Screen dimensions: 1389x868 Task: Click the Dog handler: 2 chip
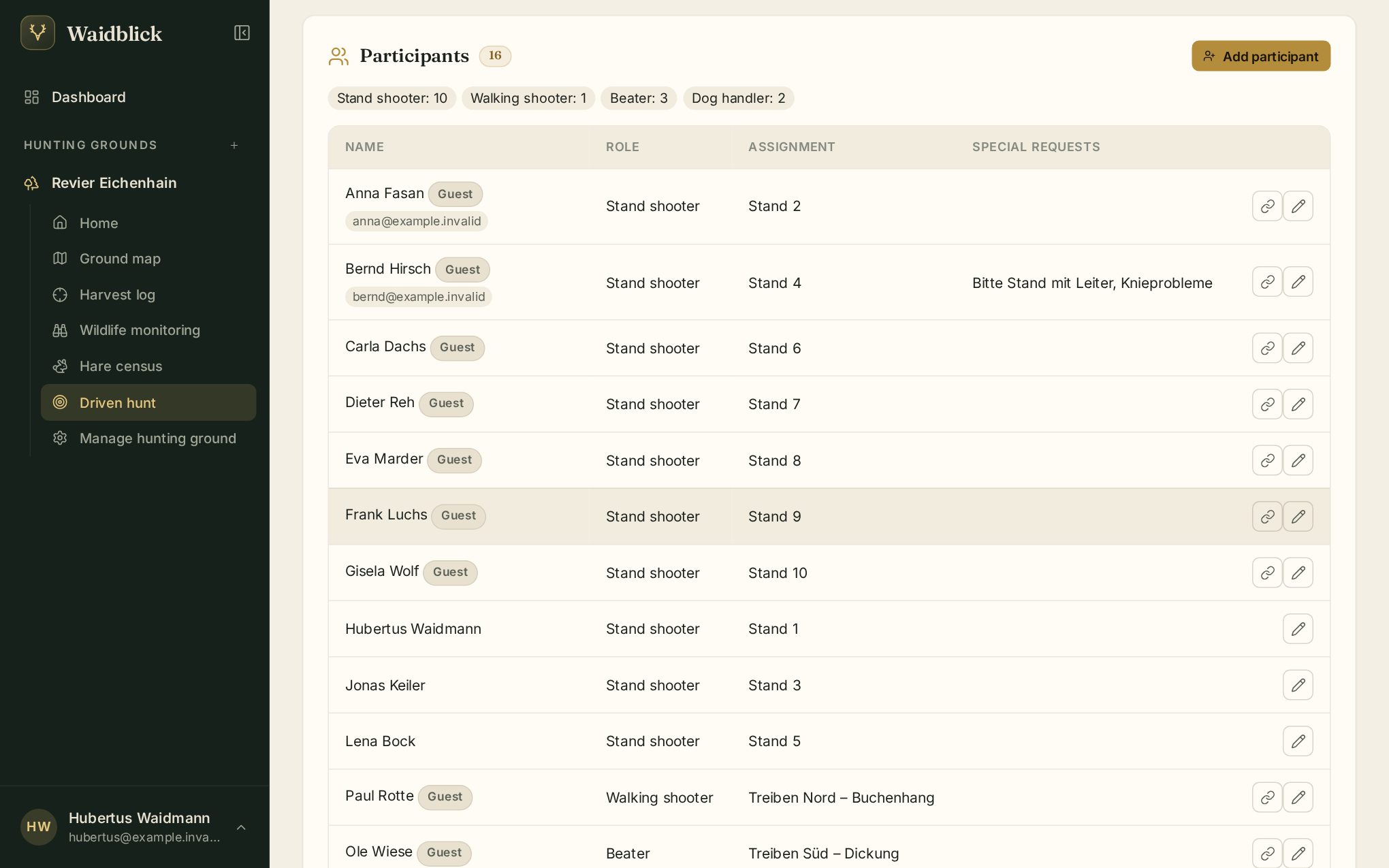point(738,98)
